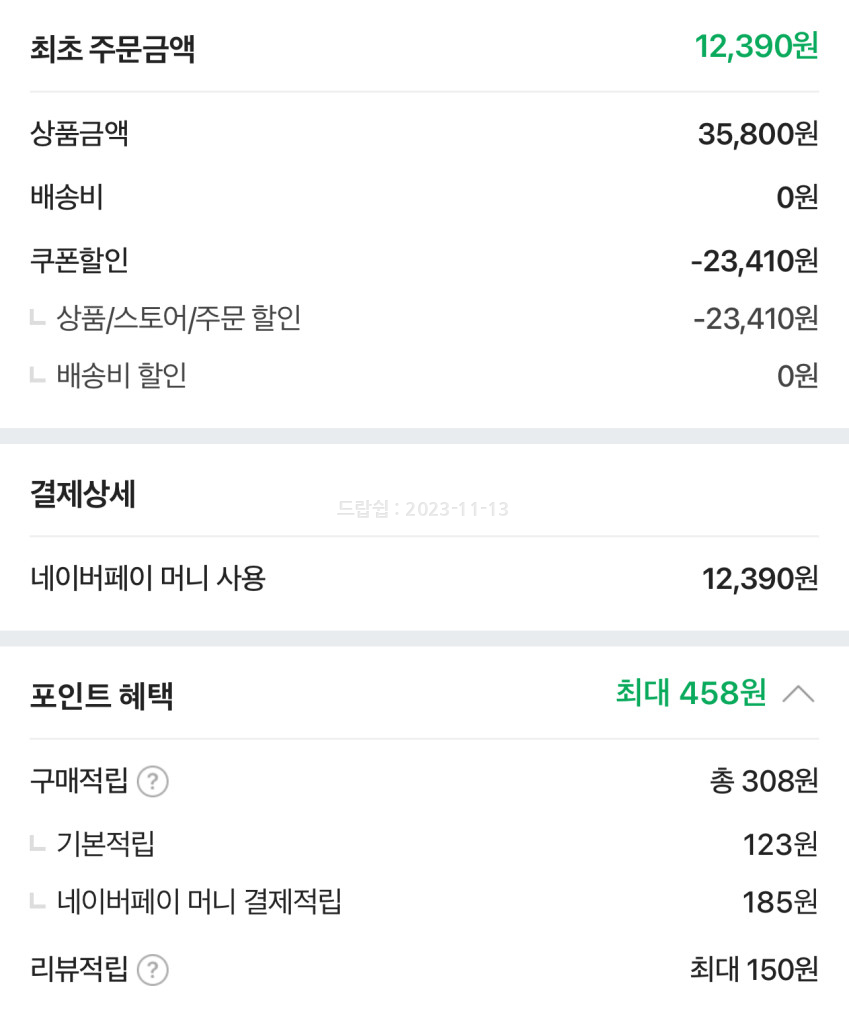Click the 기본적립 sub-item
The width and height of the screenshot is (849, 1017).
[105, 845]
